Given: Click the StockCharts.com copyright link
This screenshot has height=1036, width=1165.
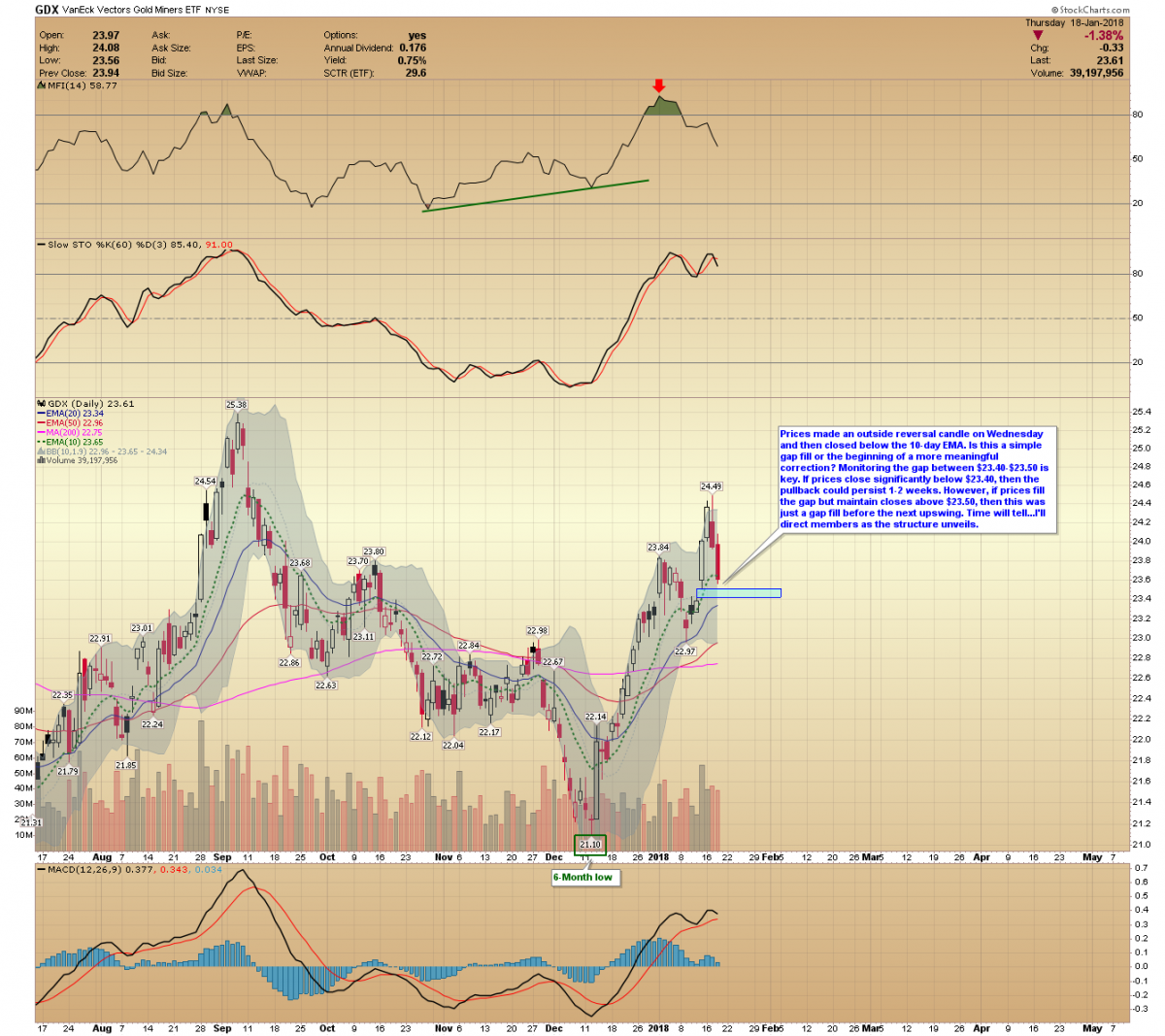Looking at the screenshot, I should pos(1093,10).
